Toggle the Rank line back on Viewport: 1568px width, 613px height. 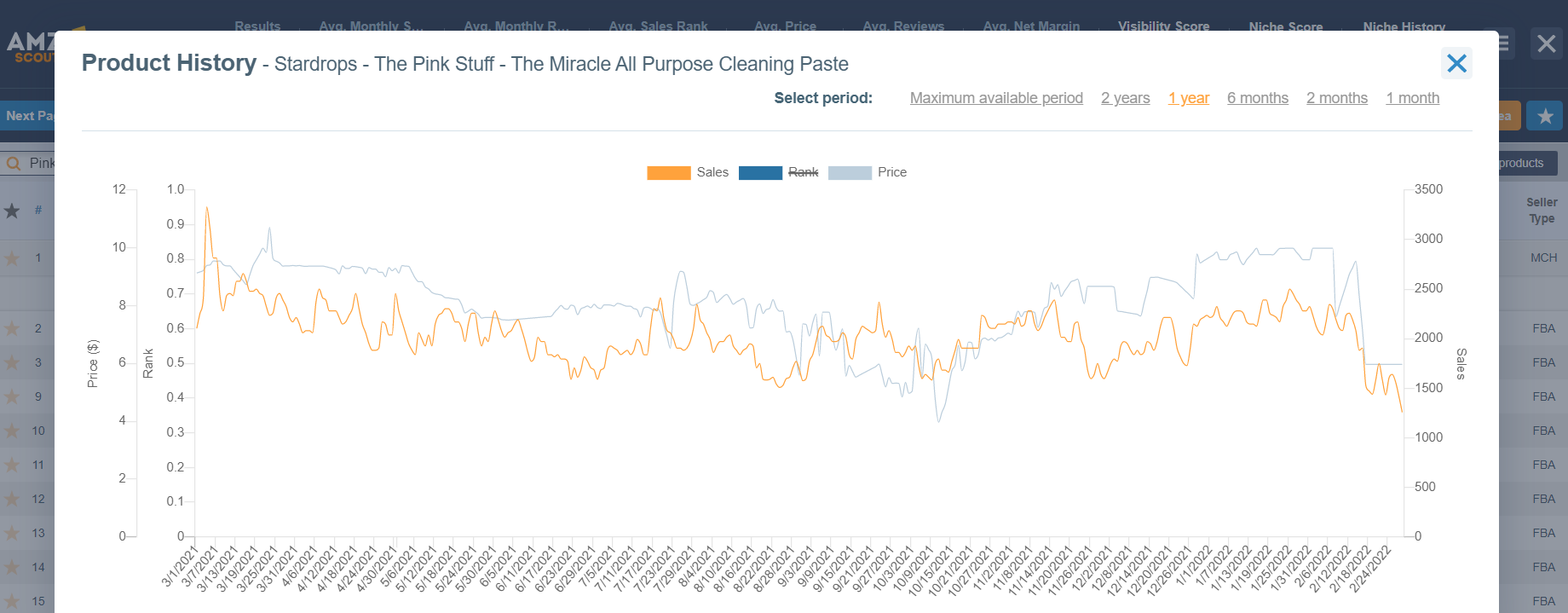click(x=802, y=172)
